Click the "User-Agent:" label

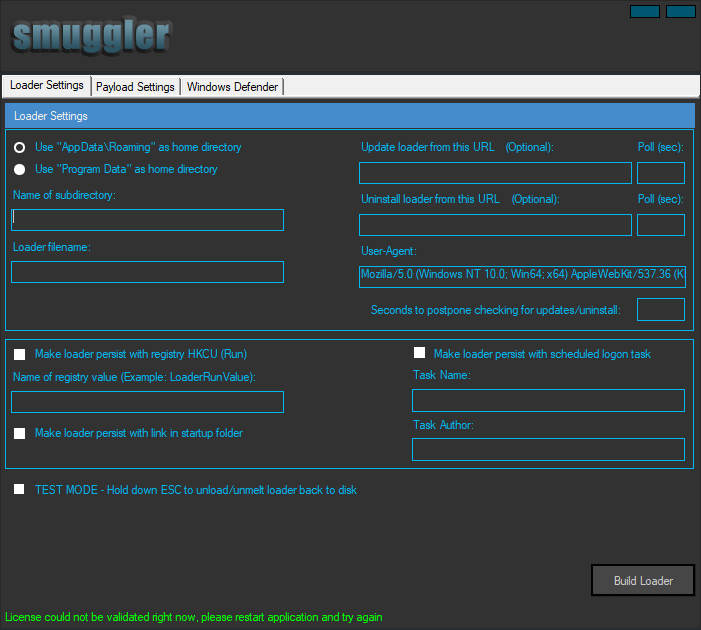click(x=389, y=251)
